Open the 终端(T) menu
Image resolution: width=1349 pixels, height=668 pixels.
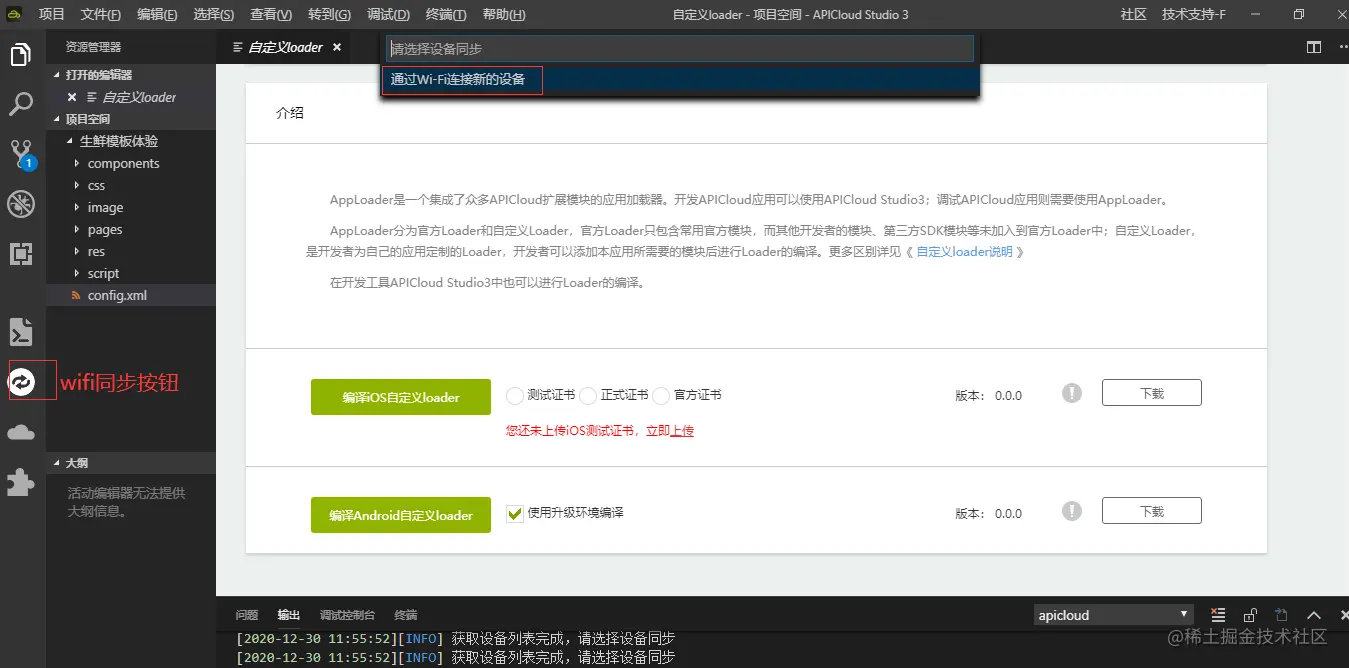[446, 15]
